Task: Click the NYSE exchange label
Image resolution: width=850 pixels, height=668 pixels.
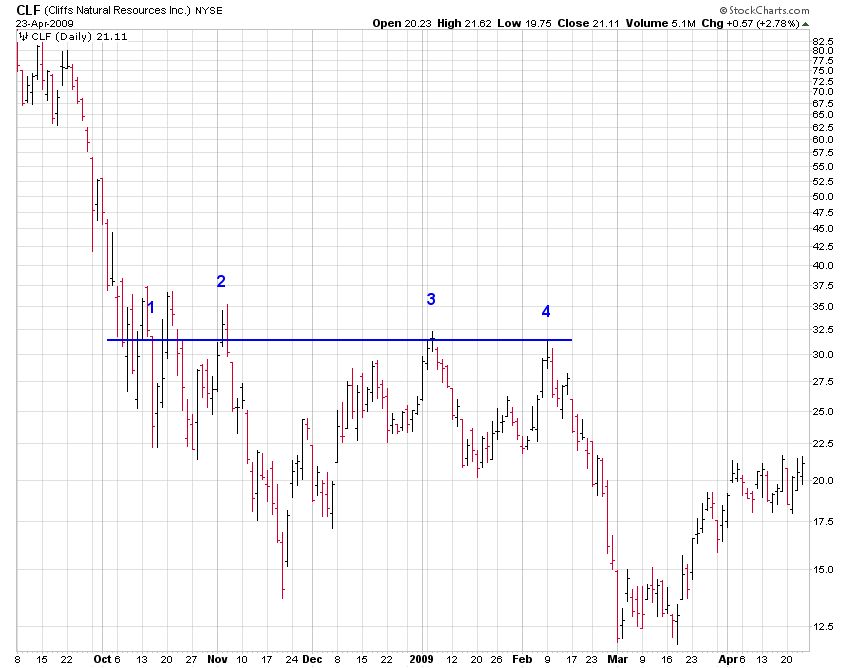Action: (x=209, y=10)
